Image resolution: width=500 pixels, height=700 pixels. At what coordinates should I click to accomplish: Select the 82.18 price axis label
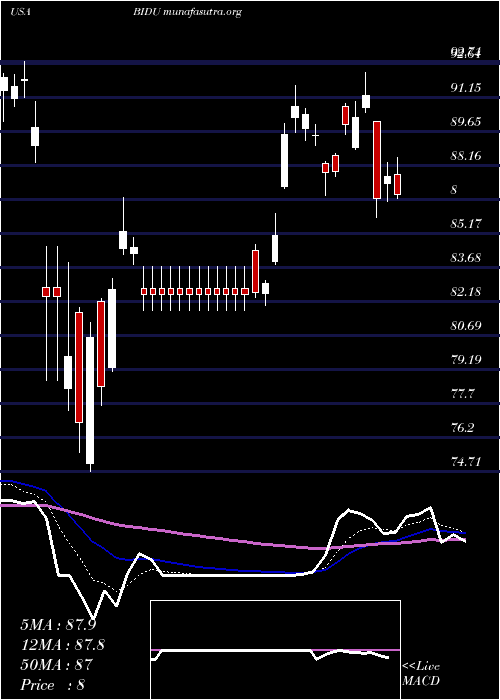[466, 292]
